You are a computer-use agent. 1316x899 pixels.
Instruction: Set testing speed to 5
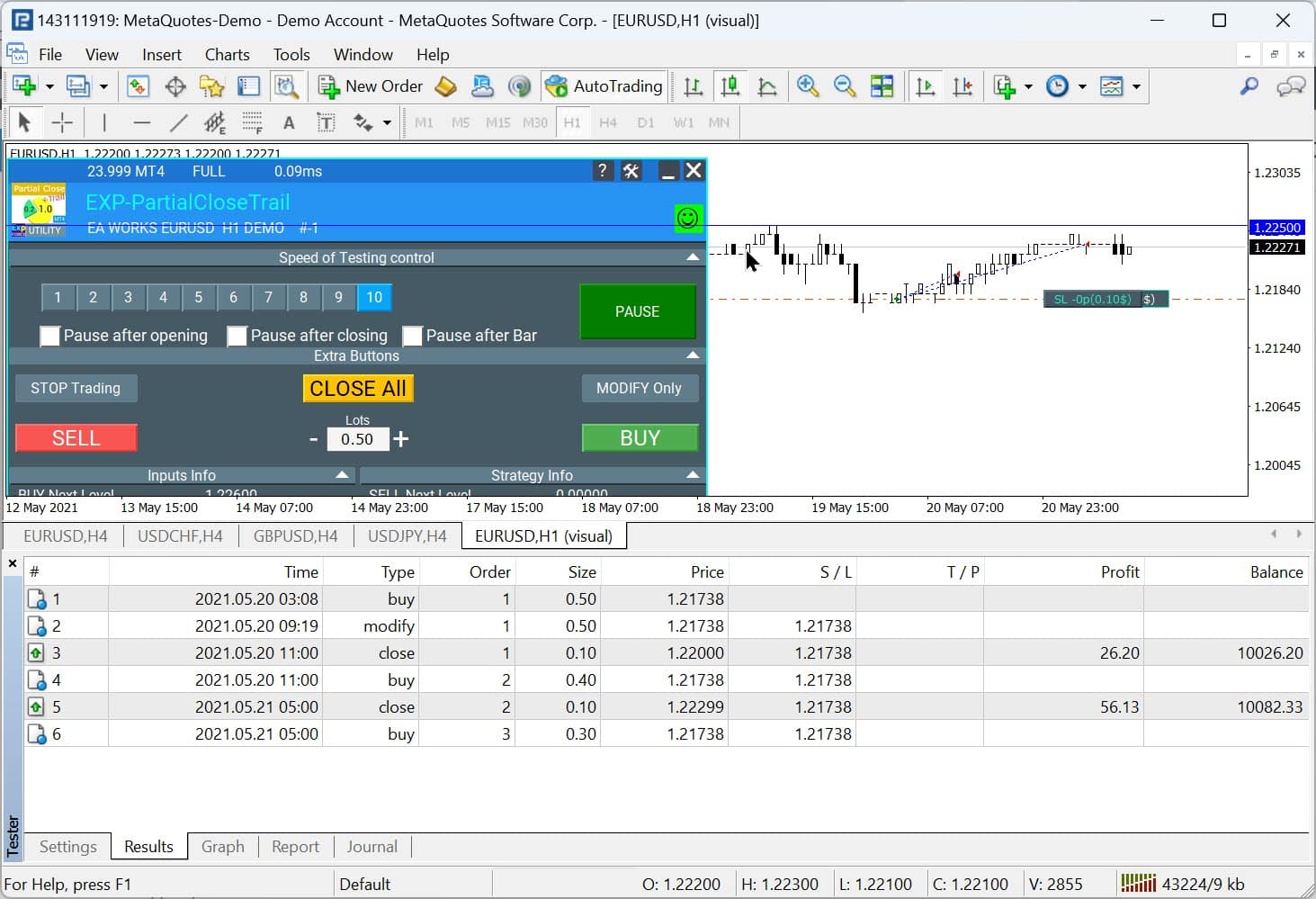pyautogui.click(x=198, y=297)
